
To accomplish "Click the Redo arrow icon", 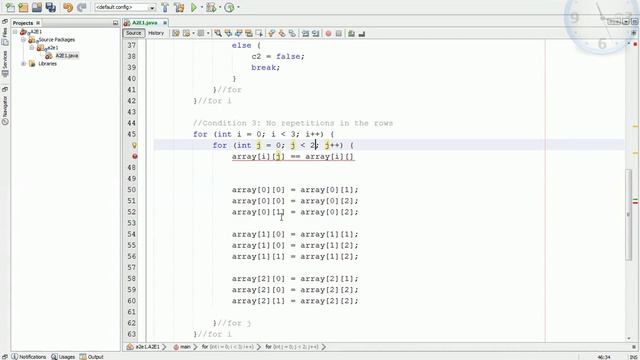I will (82, 7).
